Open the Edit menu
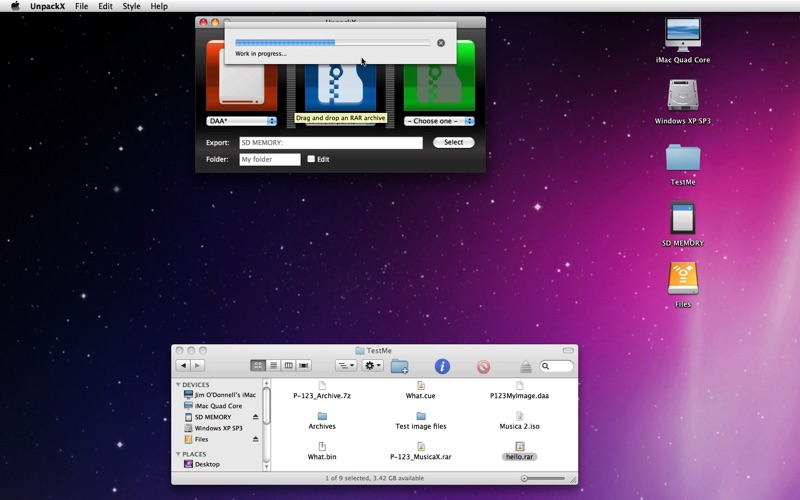This screenshot has height=500, width=800. point(105,6)
